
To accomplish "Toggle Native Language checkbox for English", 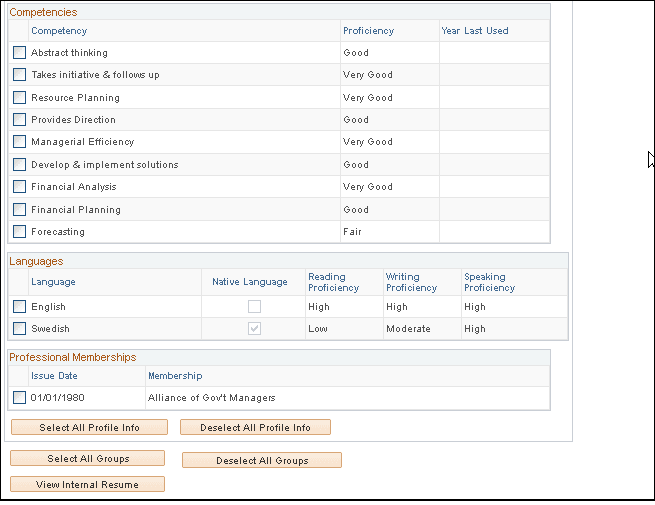I will [254, 307].
